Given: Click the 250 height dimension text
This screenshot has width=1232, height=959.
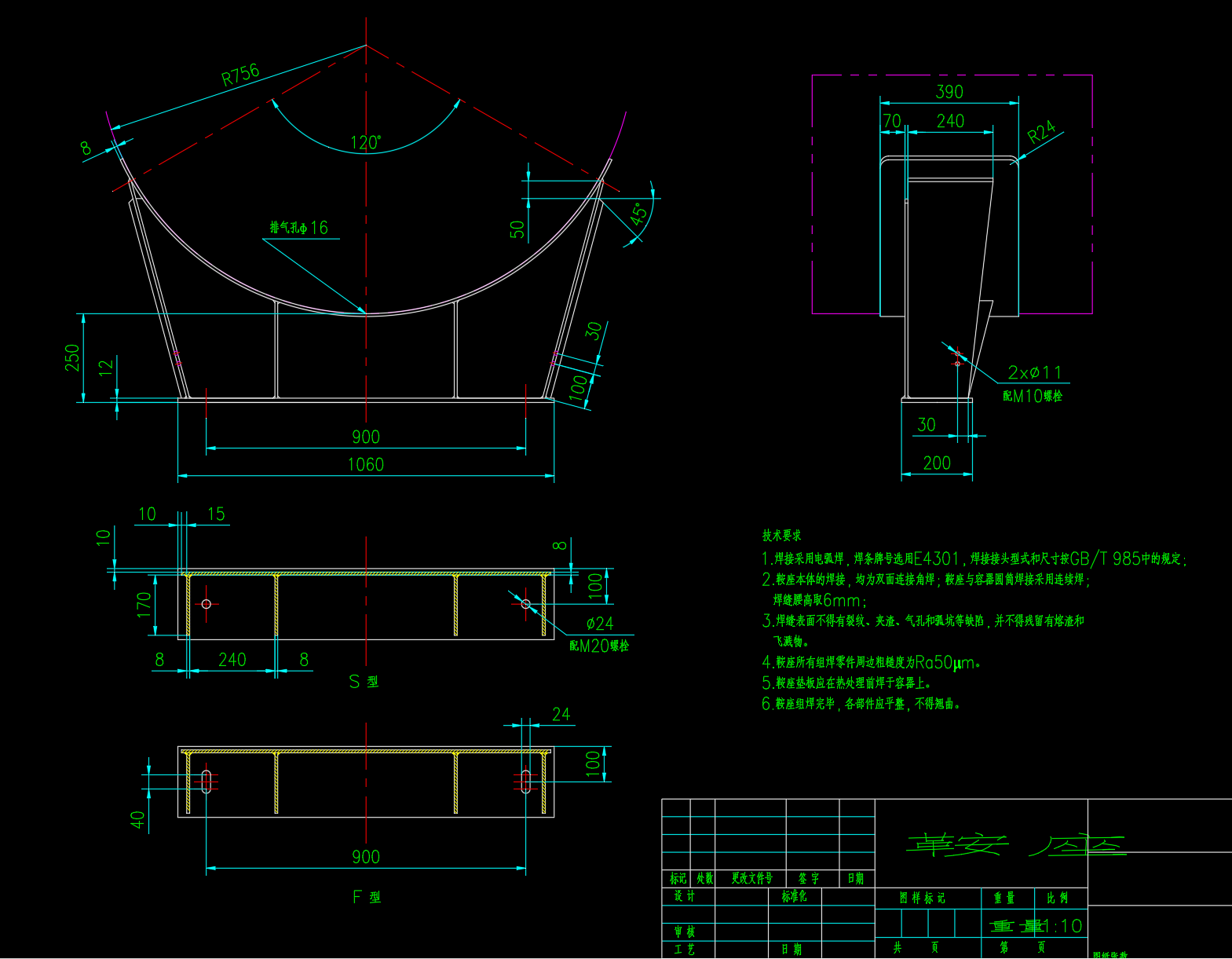Looking at the screenshot, I should (72, 357).
